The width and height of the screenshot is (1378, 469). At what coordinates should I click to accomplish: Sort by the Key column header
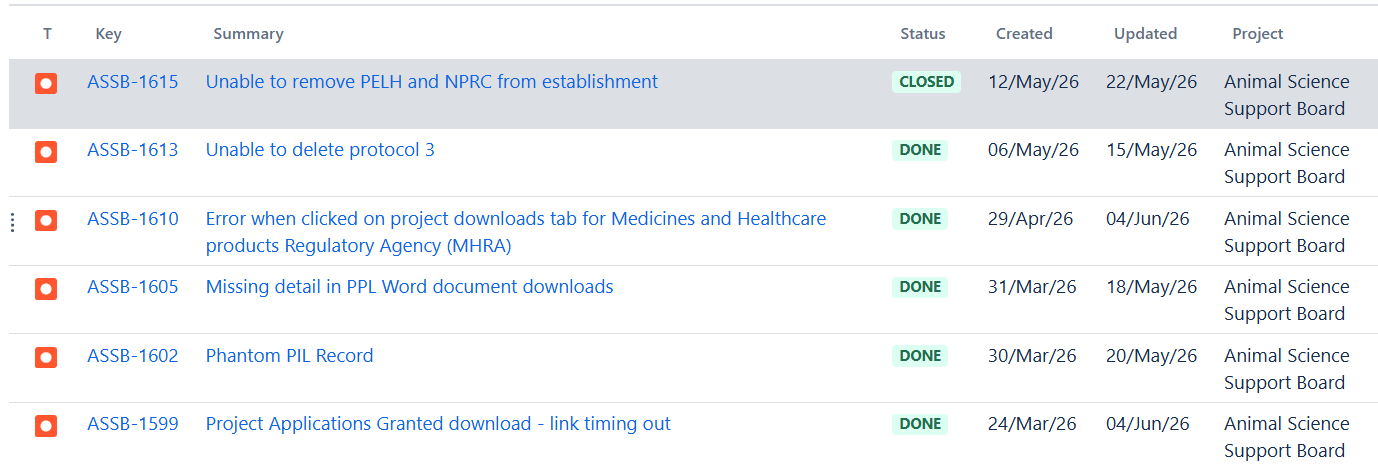(x=109, y=34)
